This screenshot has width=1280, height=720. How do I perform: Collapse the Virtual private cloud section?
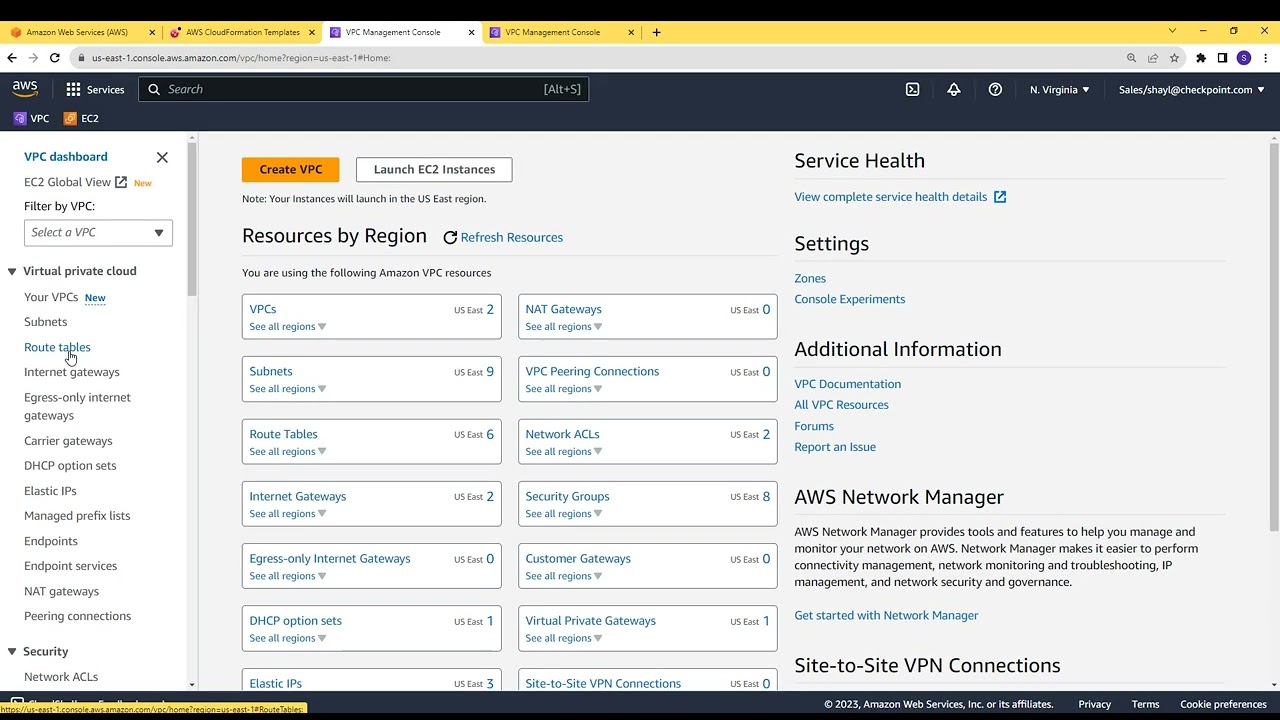12,271
